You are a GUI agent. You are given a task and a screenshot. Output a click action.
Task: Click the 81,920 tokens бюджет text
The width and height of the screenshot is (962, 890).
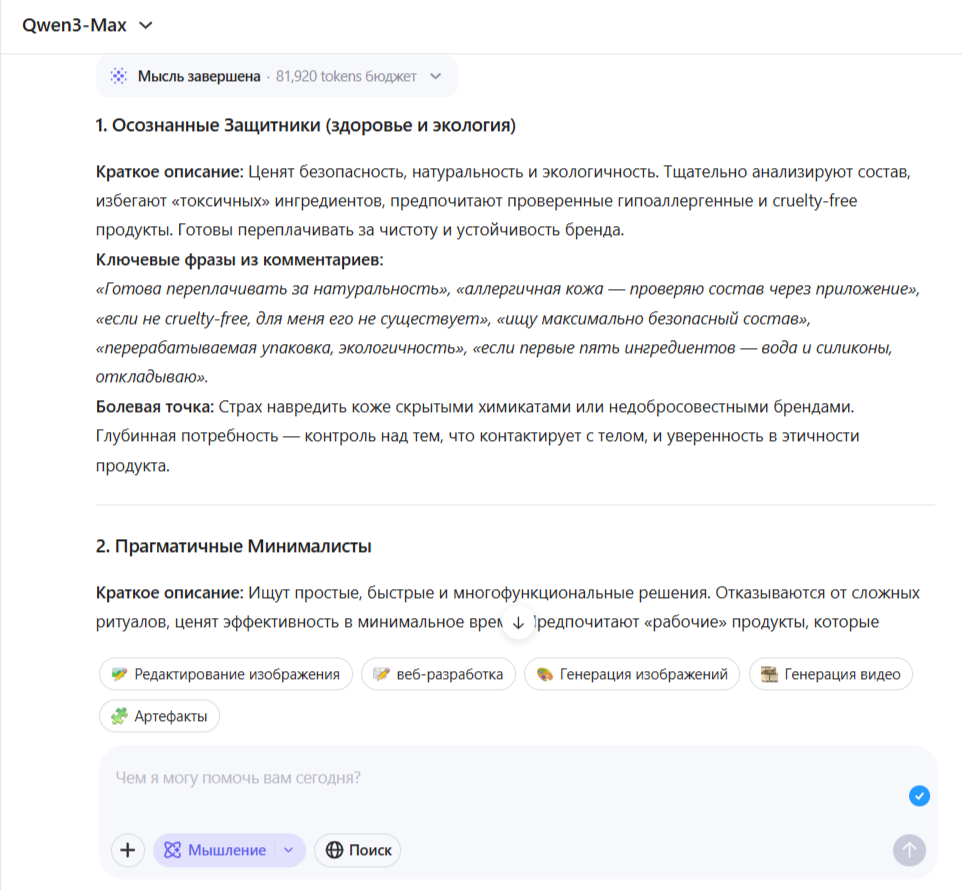point(346,76)
